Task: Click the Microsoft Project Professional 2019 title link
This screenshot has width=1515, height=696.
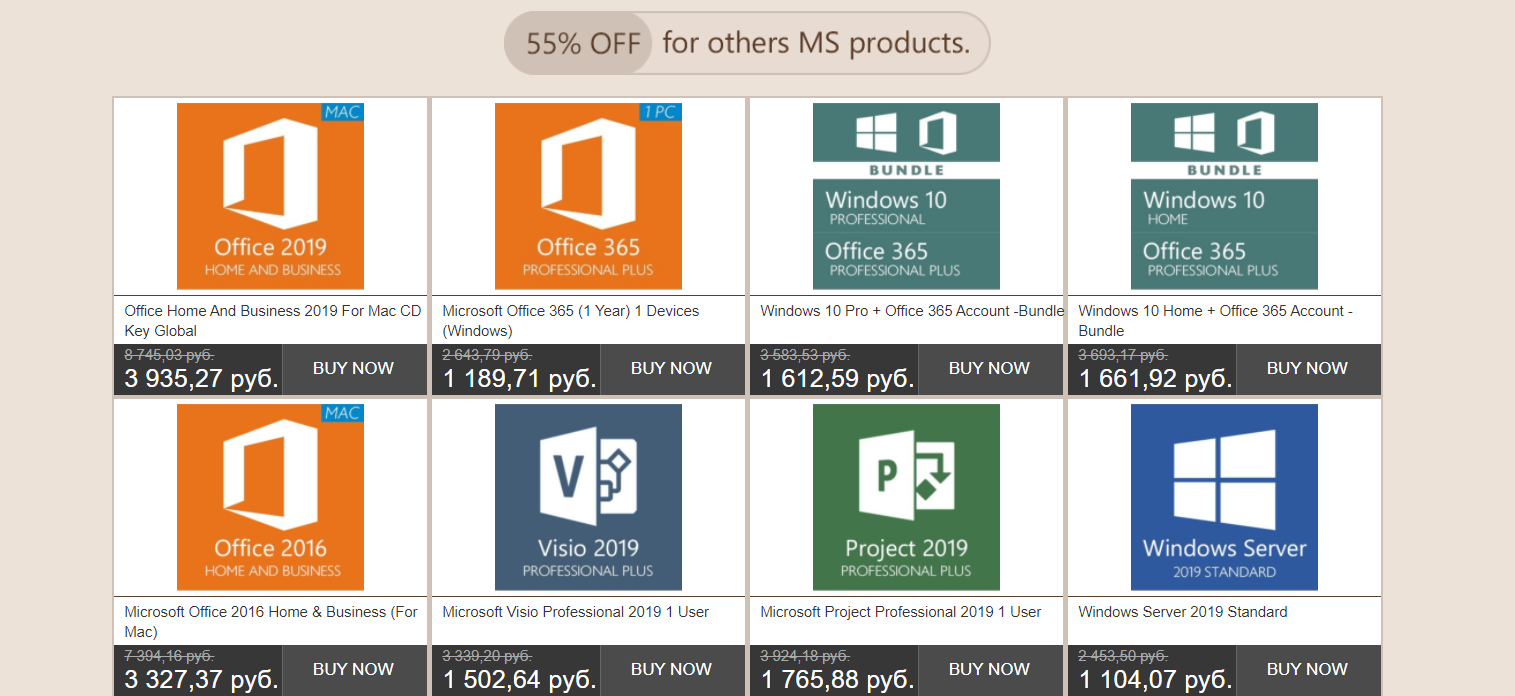Action: pyautogui.click(x=900, y=612)
